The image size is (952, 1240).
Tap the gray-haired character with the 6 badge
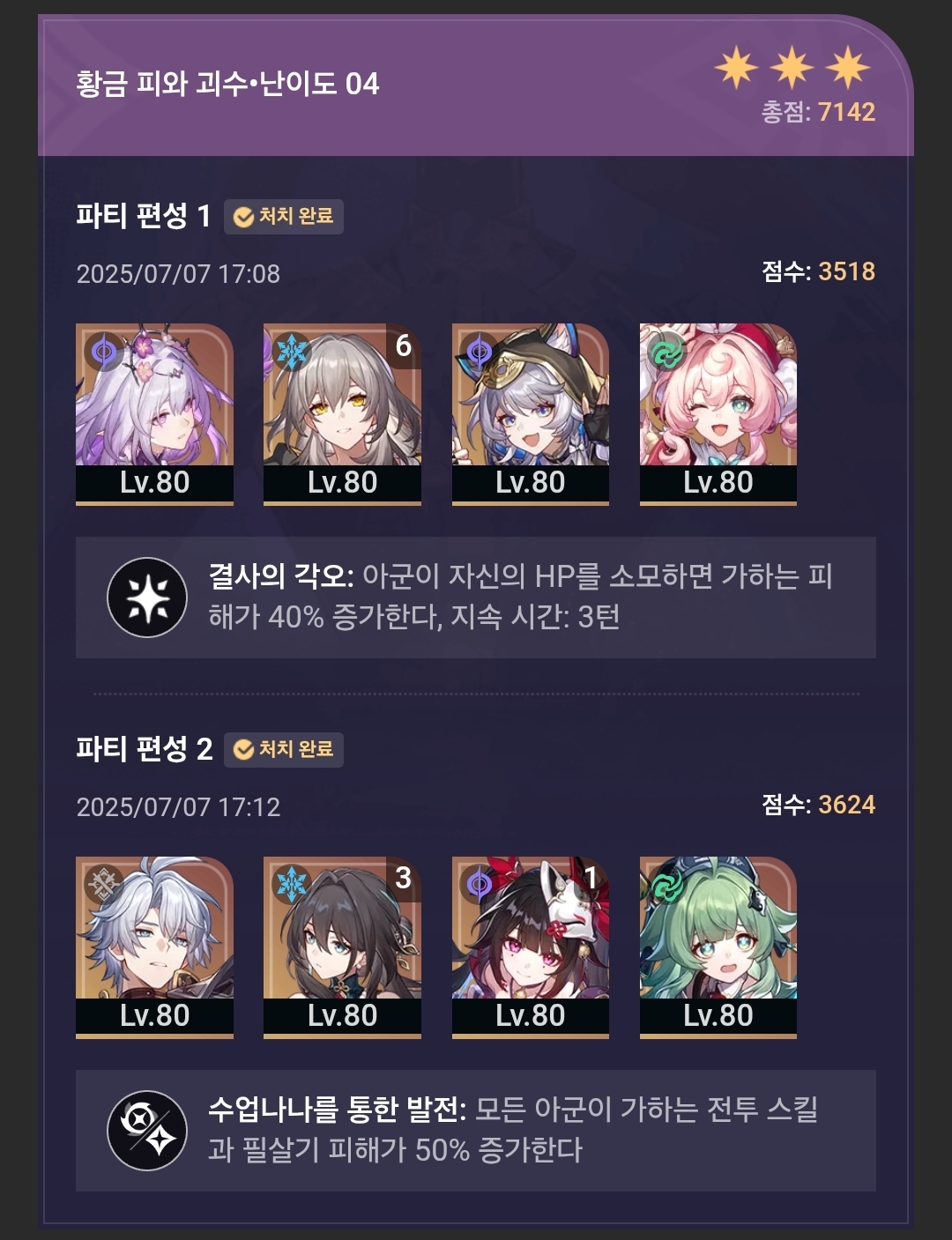click(x=342, y=413)
